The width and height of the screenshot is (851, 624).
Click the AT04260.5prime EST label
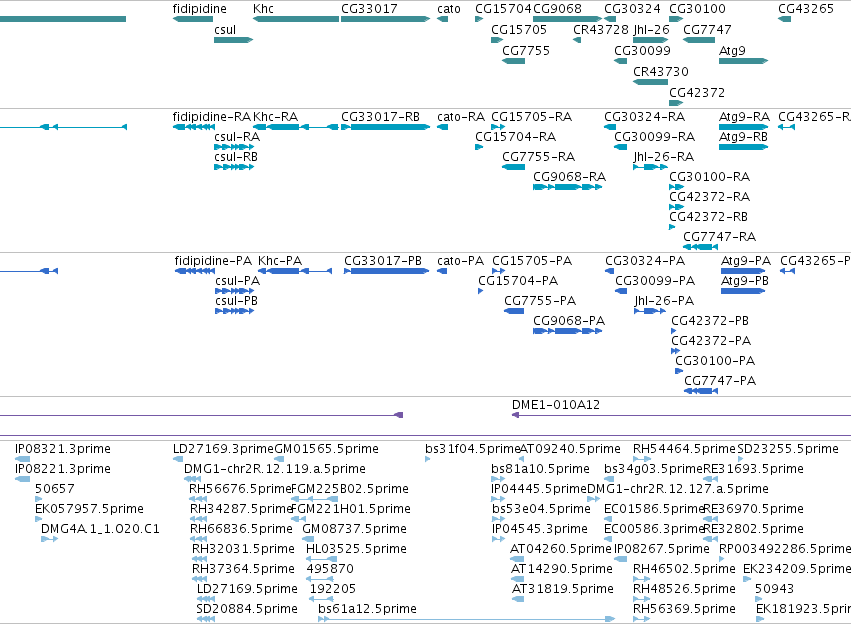(561, 549)
